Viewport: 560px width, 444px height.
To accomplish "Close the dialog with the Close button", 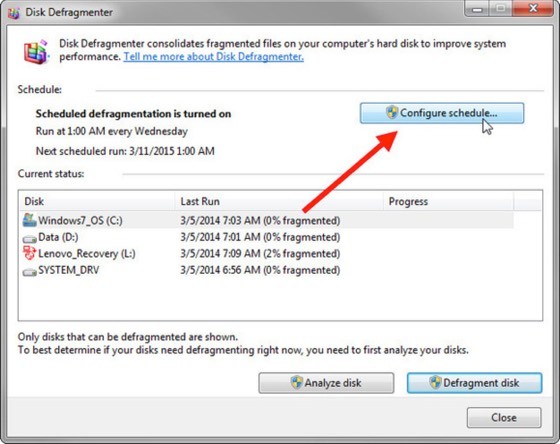I will (x=504, y=417).
